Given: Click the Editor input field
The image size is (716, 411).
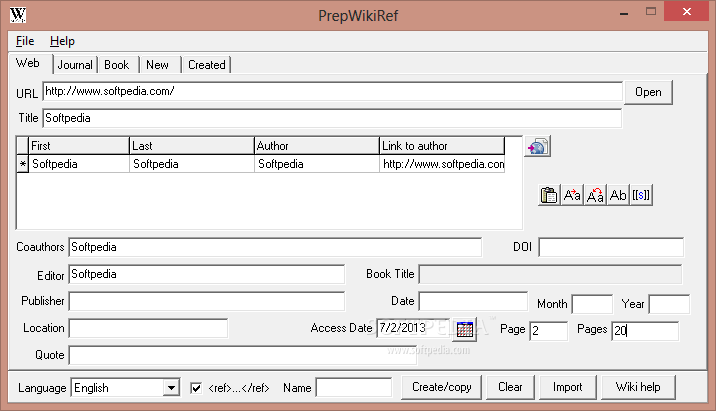Looking at the screenshot, I should click(x=207, y=274).
